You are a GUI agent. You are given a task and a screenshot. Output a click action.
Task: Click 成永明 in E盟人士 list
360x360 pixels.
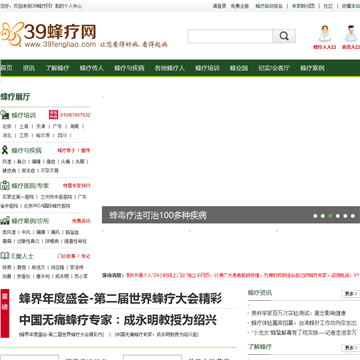tap(62, 276)
